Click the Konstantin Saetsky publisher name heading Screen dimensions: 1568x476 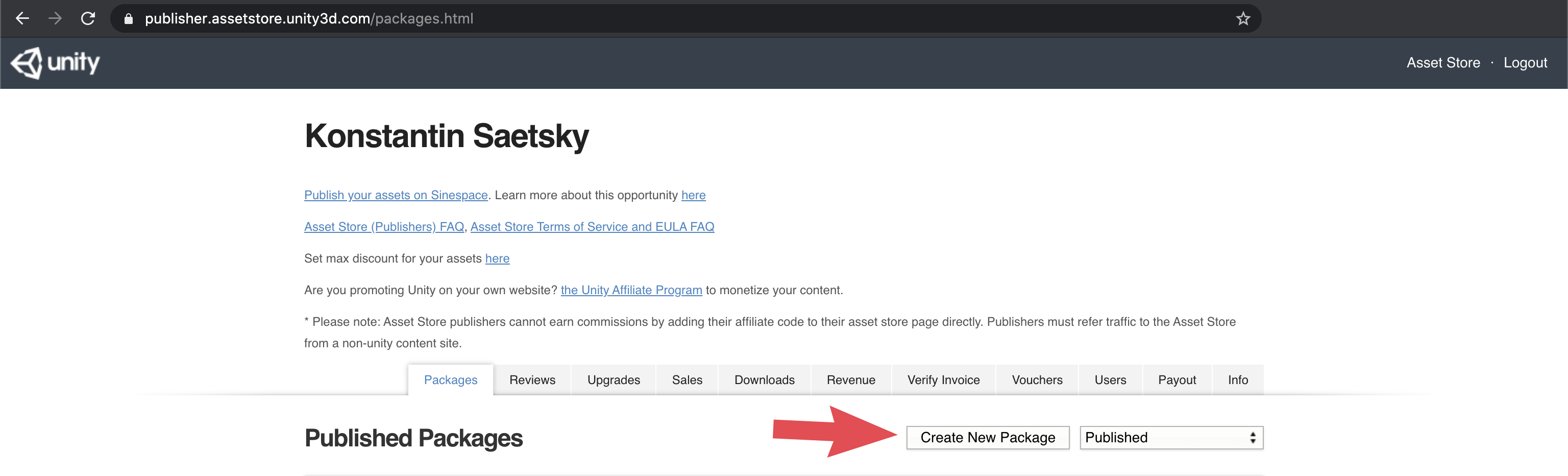coord(447,136)
